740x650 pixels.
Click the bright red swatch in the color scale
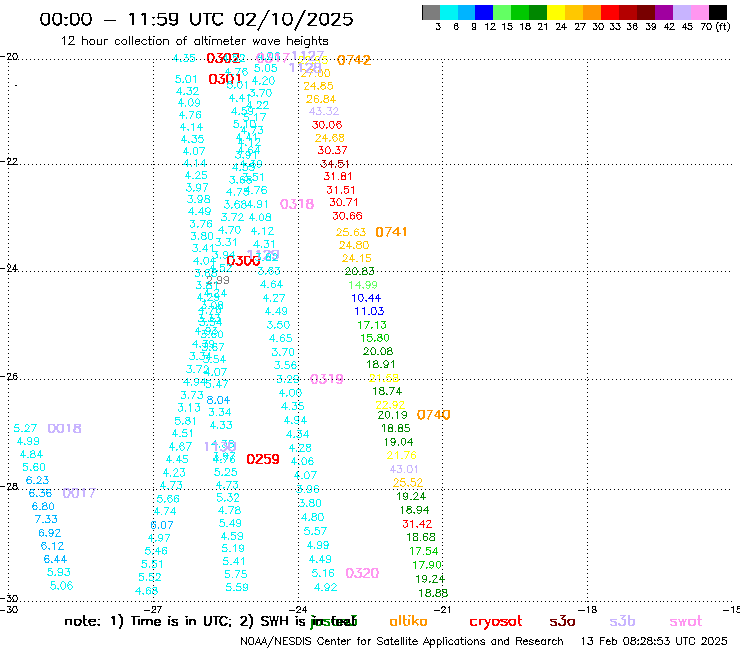tap(610, 12)
